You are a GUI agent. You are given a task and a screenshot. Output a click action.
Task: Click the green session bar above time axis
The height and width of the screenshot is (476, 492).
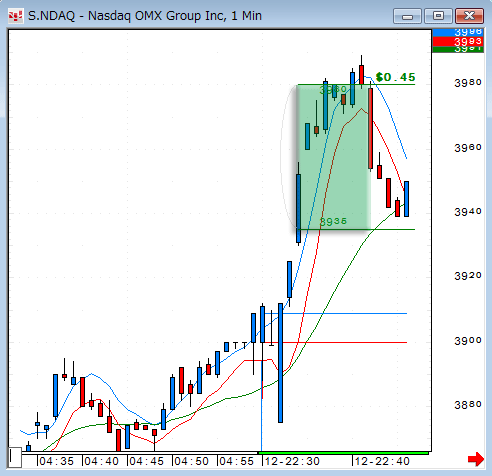tap(343, 453)
